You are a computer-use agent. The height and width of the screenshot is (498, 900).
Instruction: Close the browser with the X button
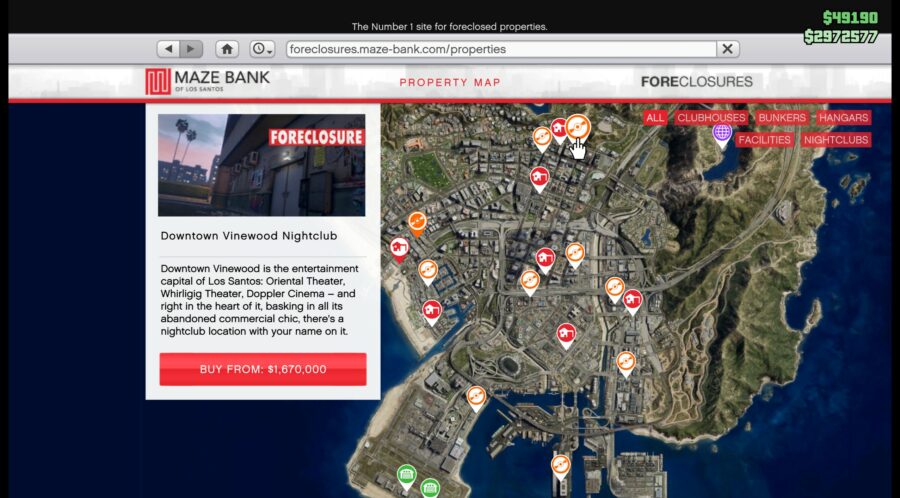coord(727,49)
